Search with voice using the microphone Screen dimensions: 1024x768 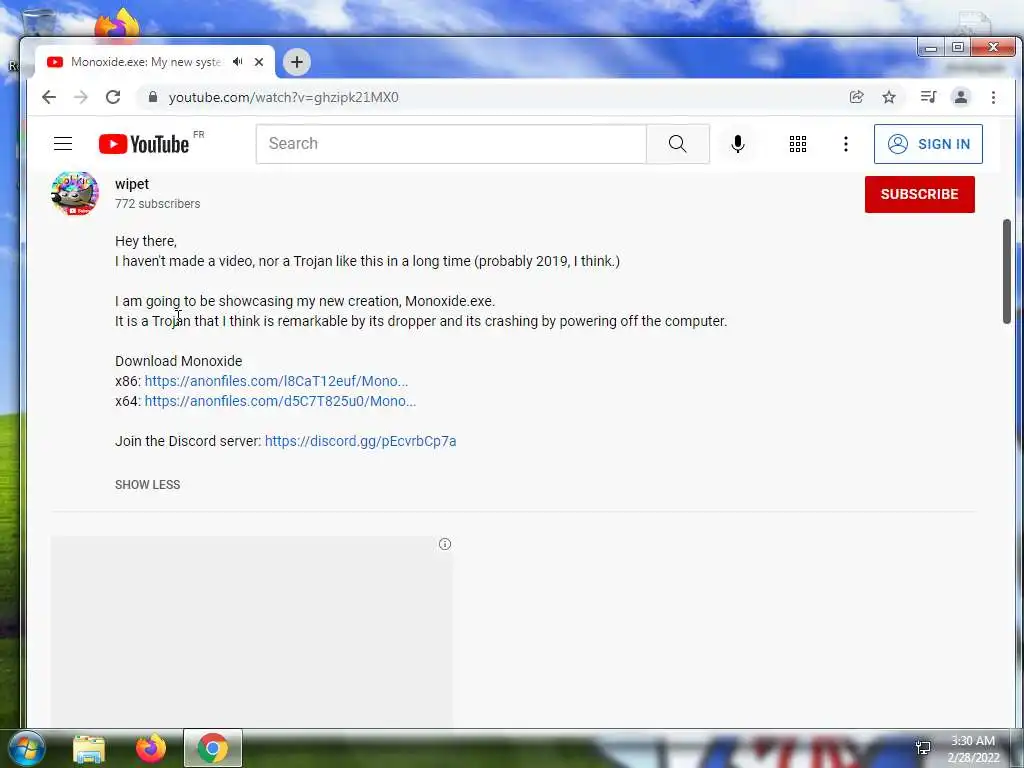(x=738, y=144)
